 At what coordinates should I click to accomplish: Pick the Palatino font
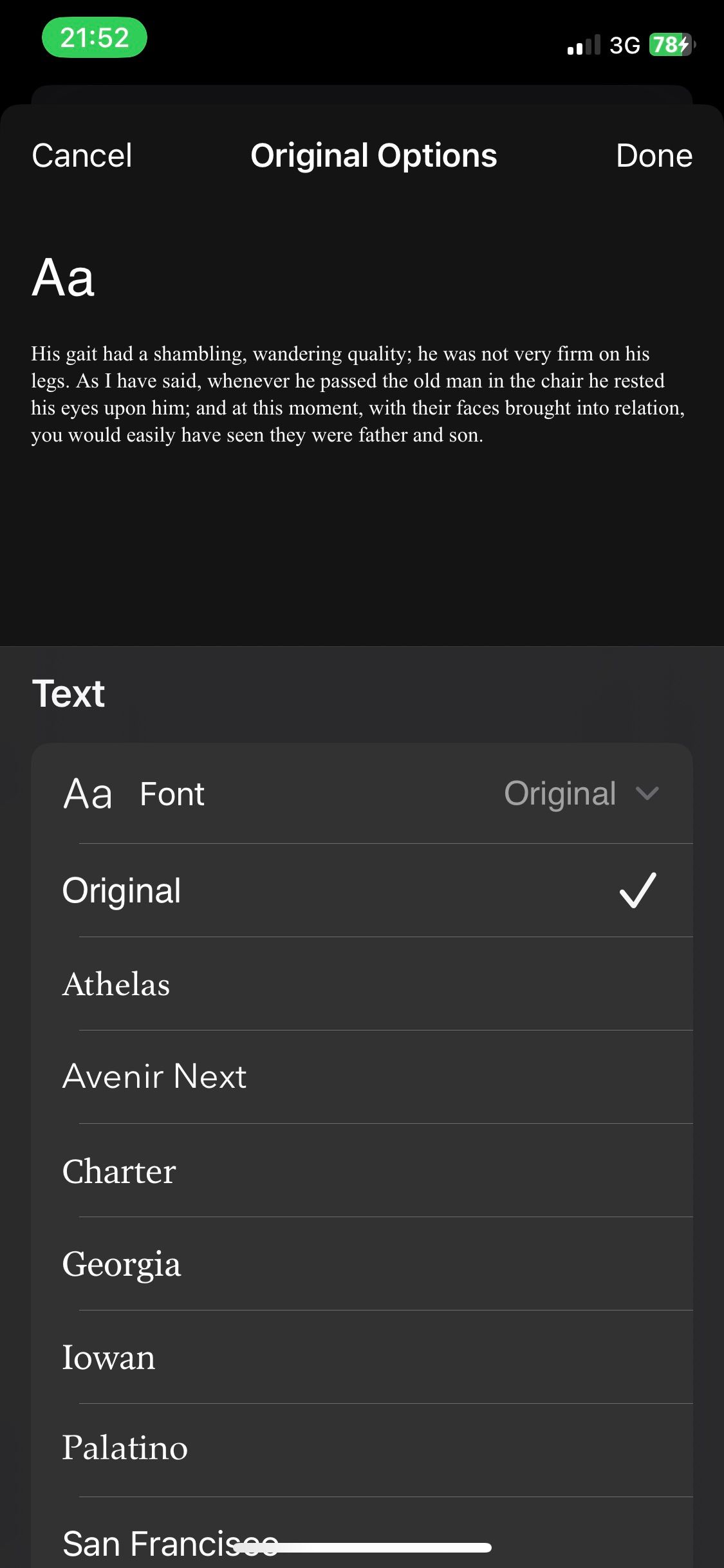point(125,1448)
